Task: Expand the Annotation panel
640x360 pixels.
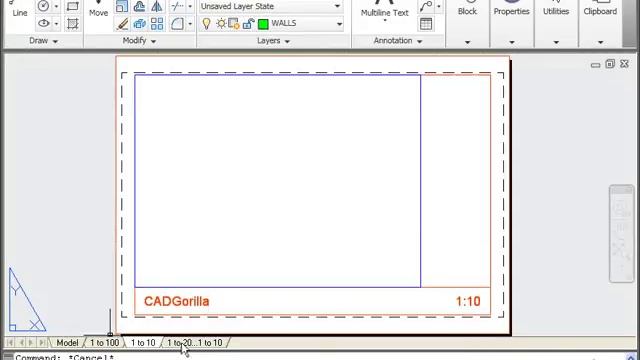Action: point(398,41)
